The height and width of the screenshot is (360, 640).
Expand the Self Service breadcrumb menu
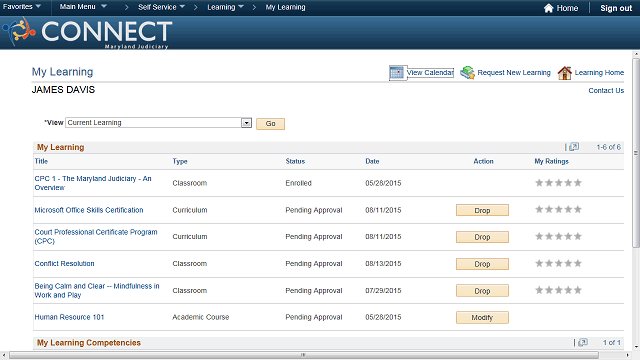point(161,7)
